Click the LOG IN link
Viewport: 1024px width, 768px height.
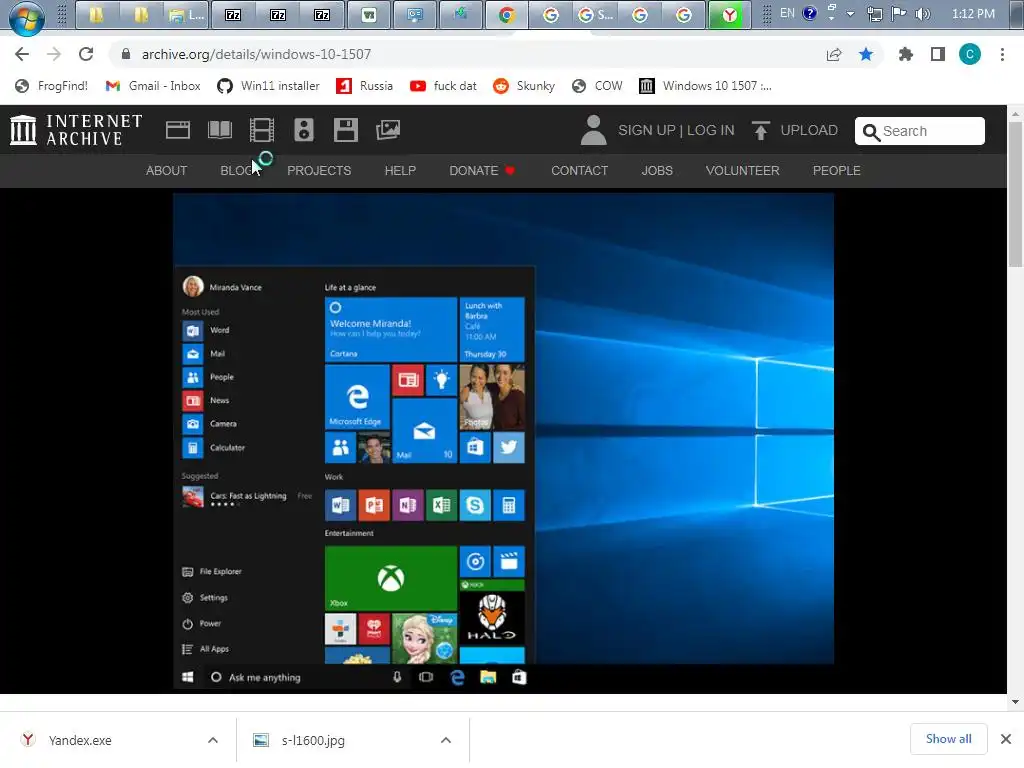coord(711,130)
